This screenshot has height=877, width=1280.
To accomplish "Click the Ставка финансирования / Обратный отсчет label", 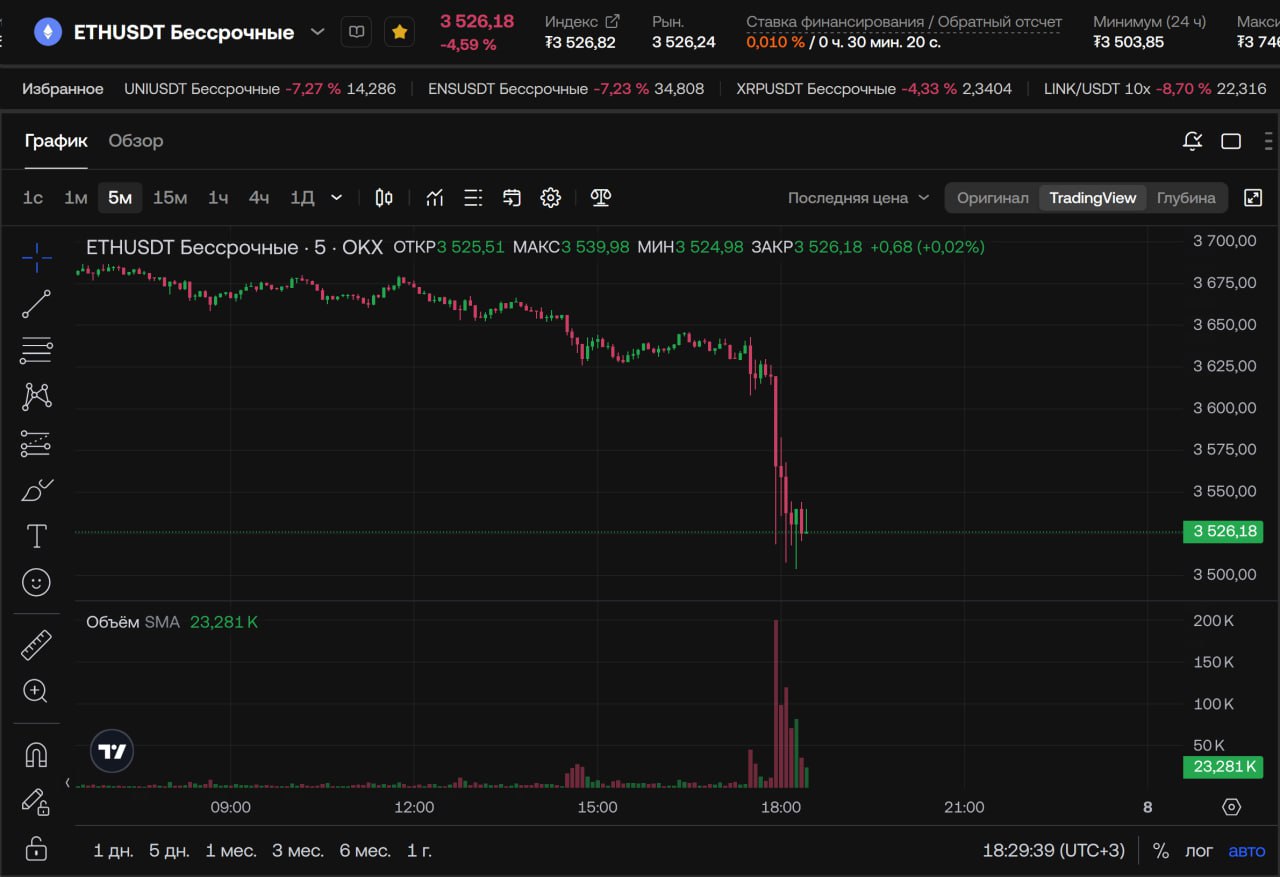I will (904, 21).
